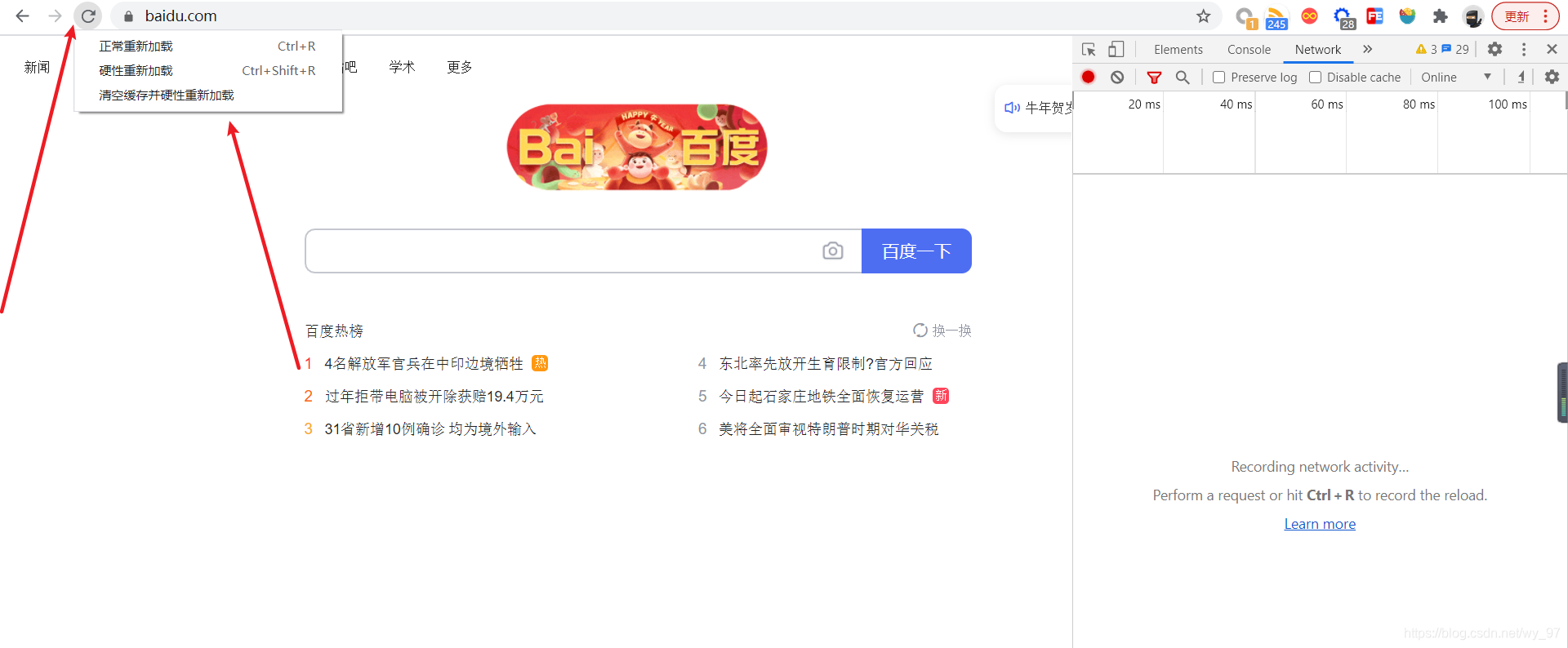Click the messages count icon showing 29
Viewport: 1568px width, 648px height.
(x=1455, y=50)
